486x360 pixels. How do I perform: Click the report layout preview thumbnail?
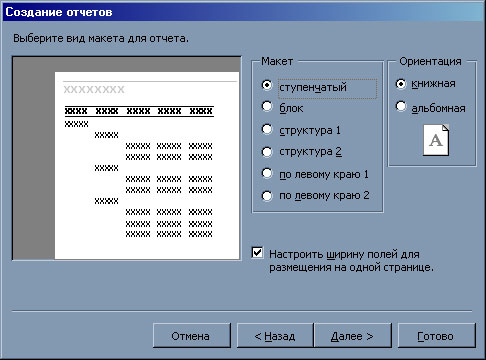tap(127, 158)
